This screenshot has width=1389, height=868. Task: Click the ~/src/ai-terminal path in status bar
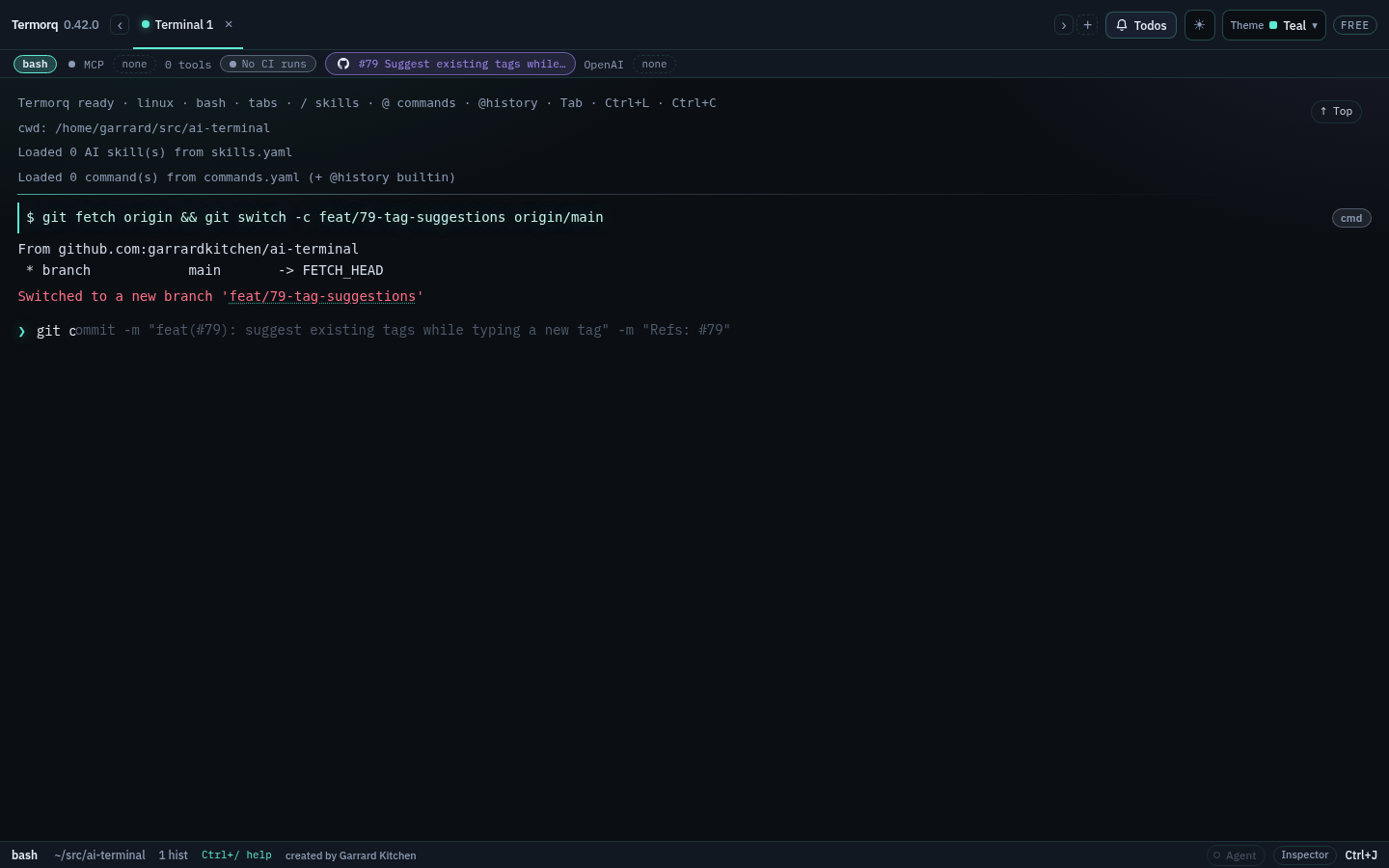(x=100, y=855)
